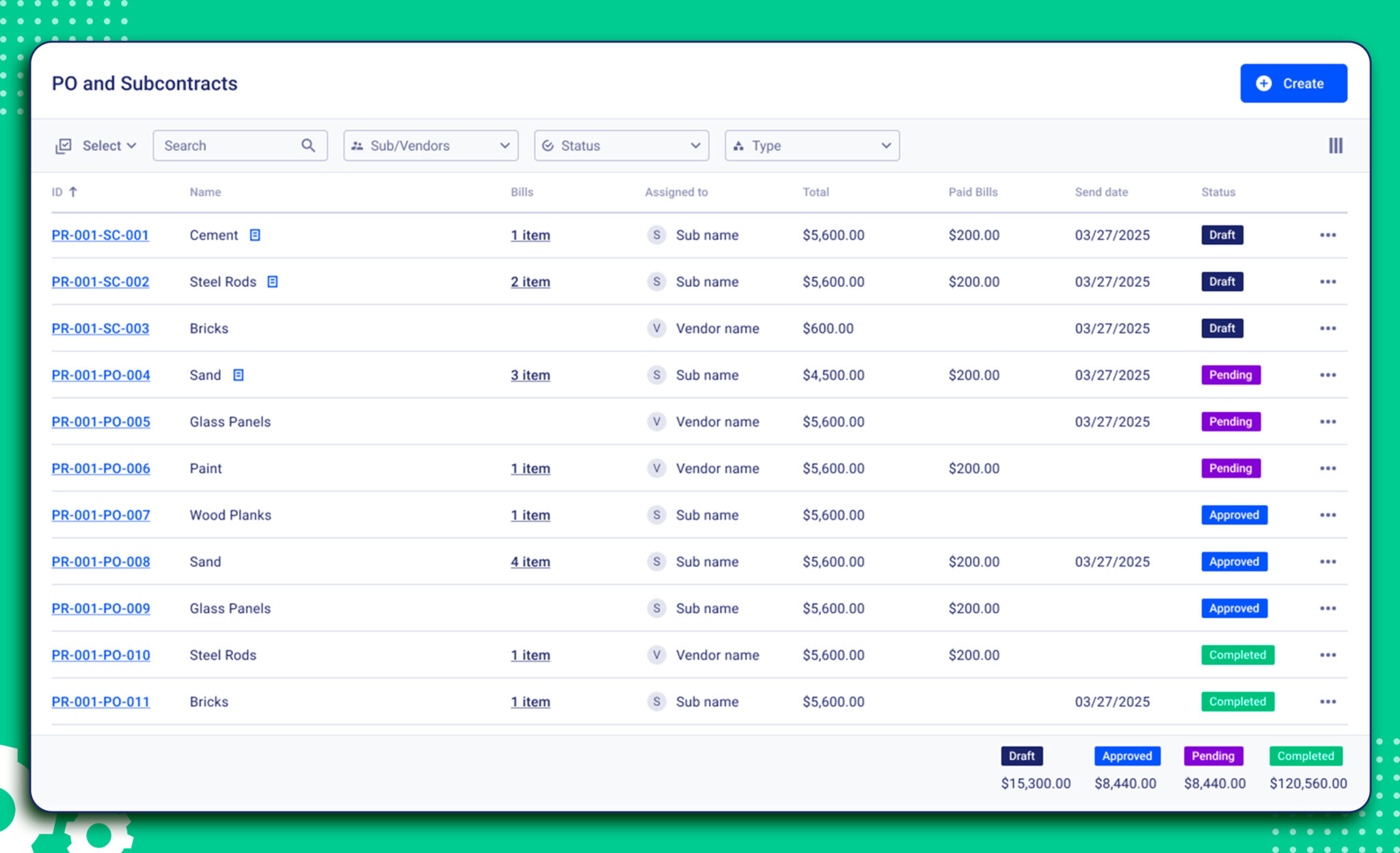Viewport: 1400px width, 853px height.
Task: Click the Create button
Action: (x=1293, y=83)
